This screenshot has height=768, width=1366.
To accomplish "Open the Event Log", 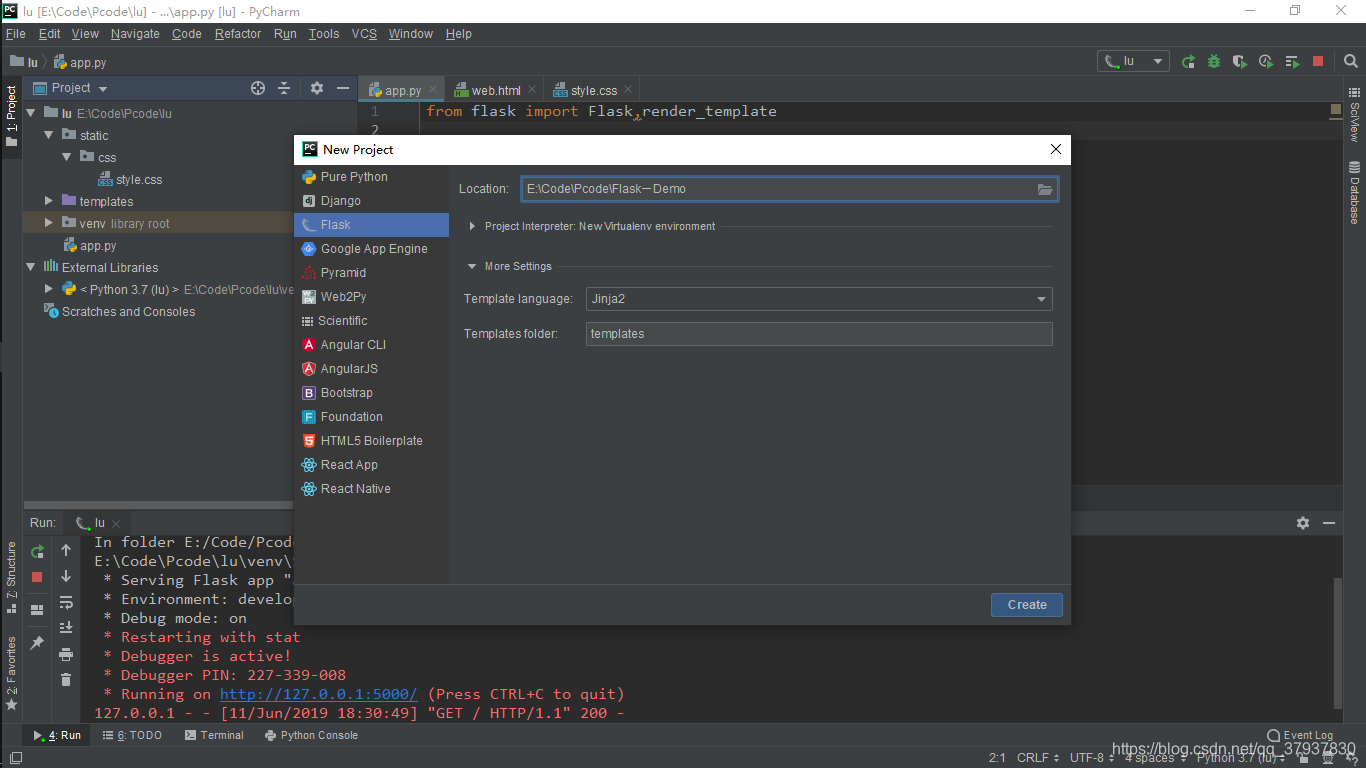I will click(1300, 735).
